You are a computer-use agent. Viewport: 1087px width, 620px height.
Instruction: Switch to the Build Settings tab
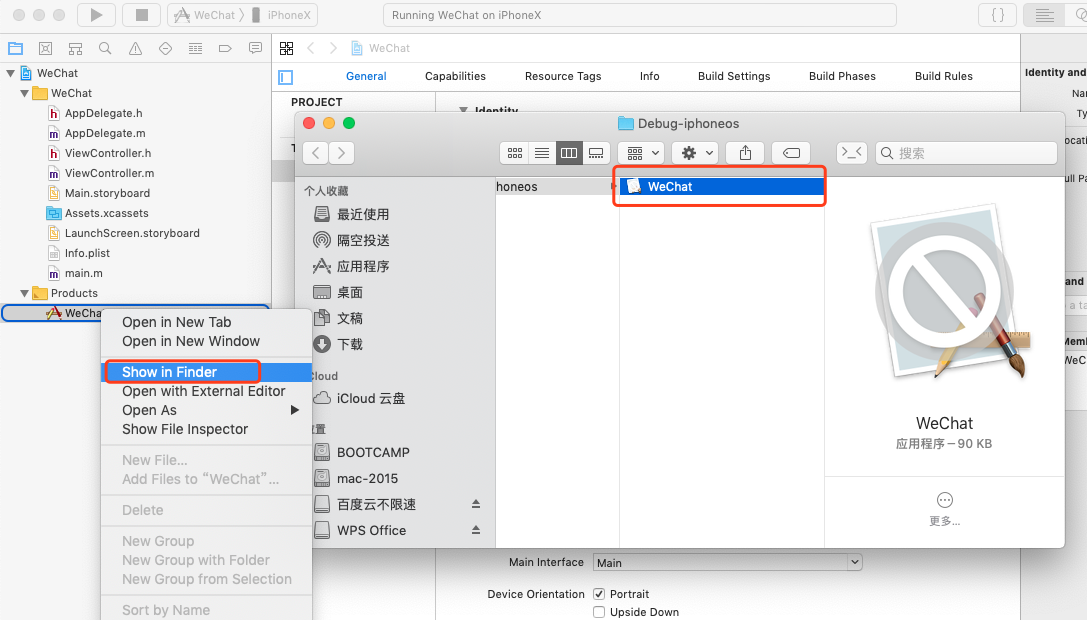[734, 76]
